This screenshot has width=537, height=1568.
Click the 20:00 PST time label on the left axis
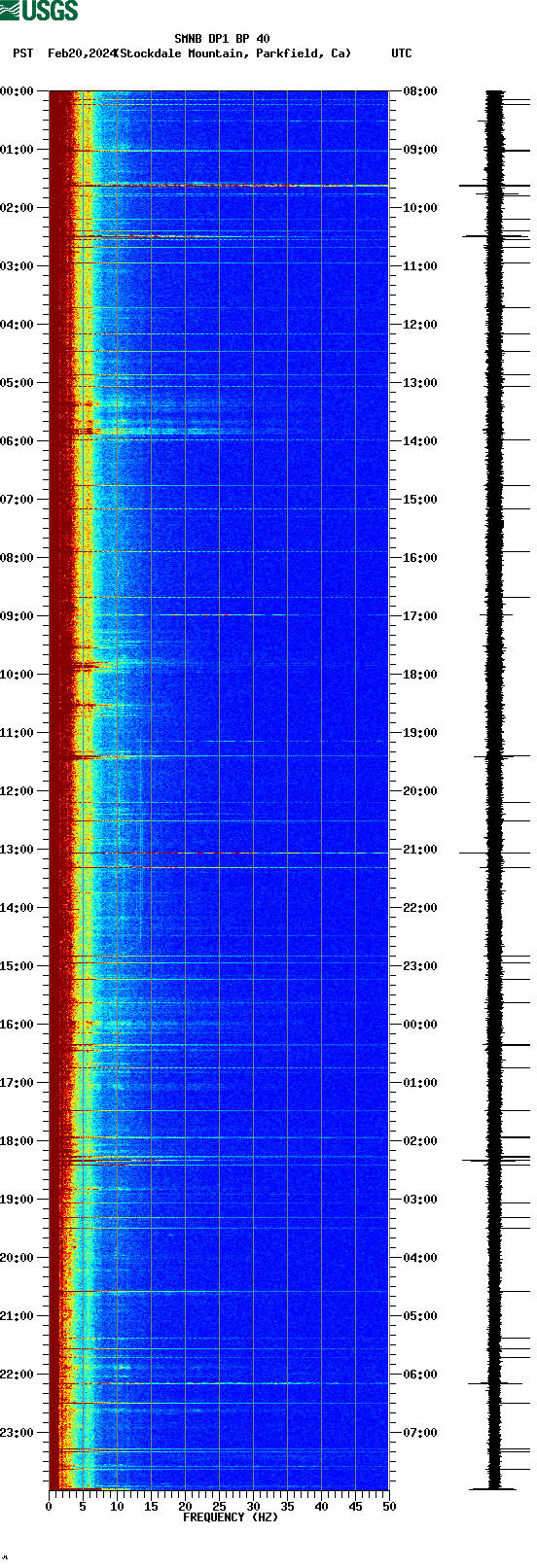18,1258
